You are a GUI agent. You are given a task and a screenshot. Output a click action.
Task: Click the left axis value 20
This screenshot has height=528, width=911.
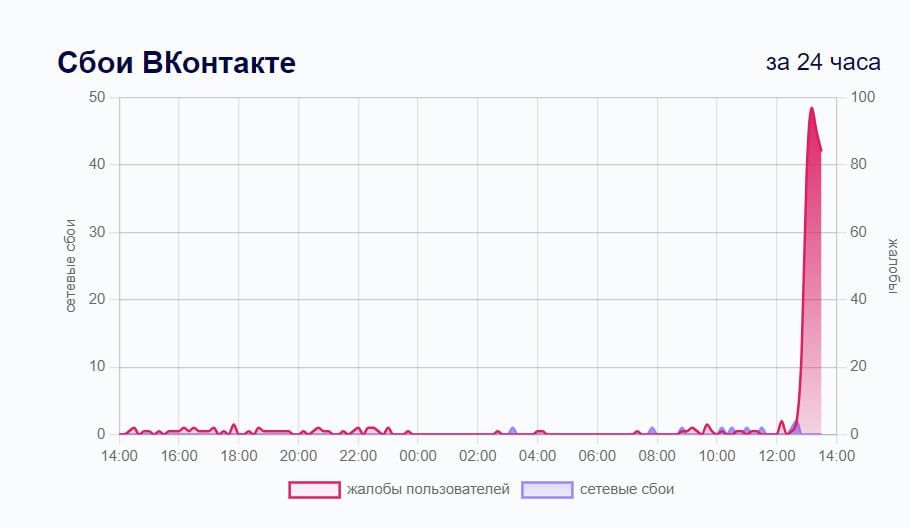click(97, 299)
